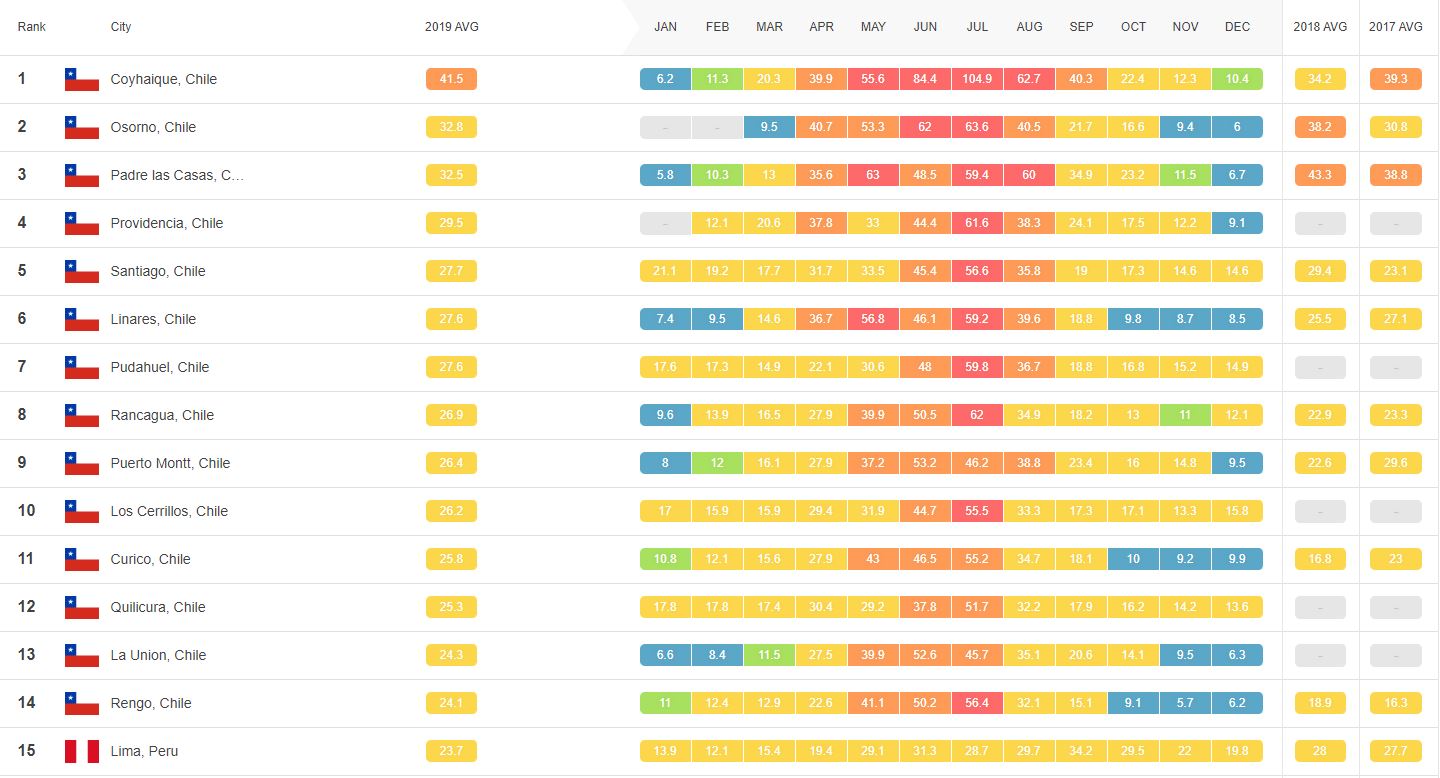Image resolution: width=1440 pixels, height=778 pixels.
Task: Click the 2018 AVG column header
Action: click(x=1320, y=27)
